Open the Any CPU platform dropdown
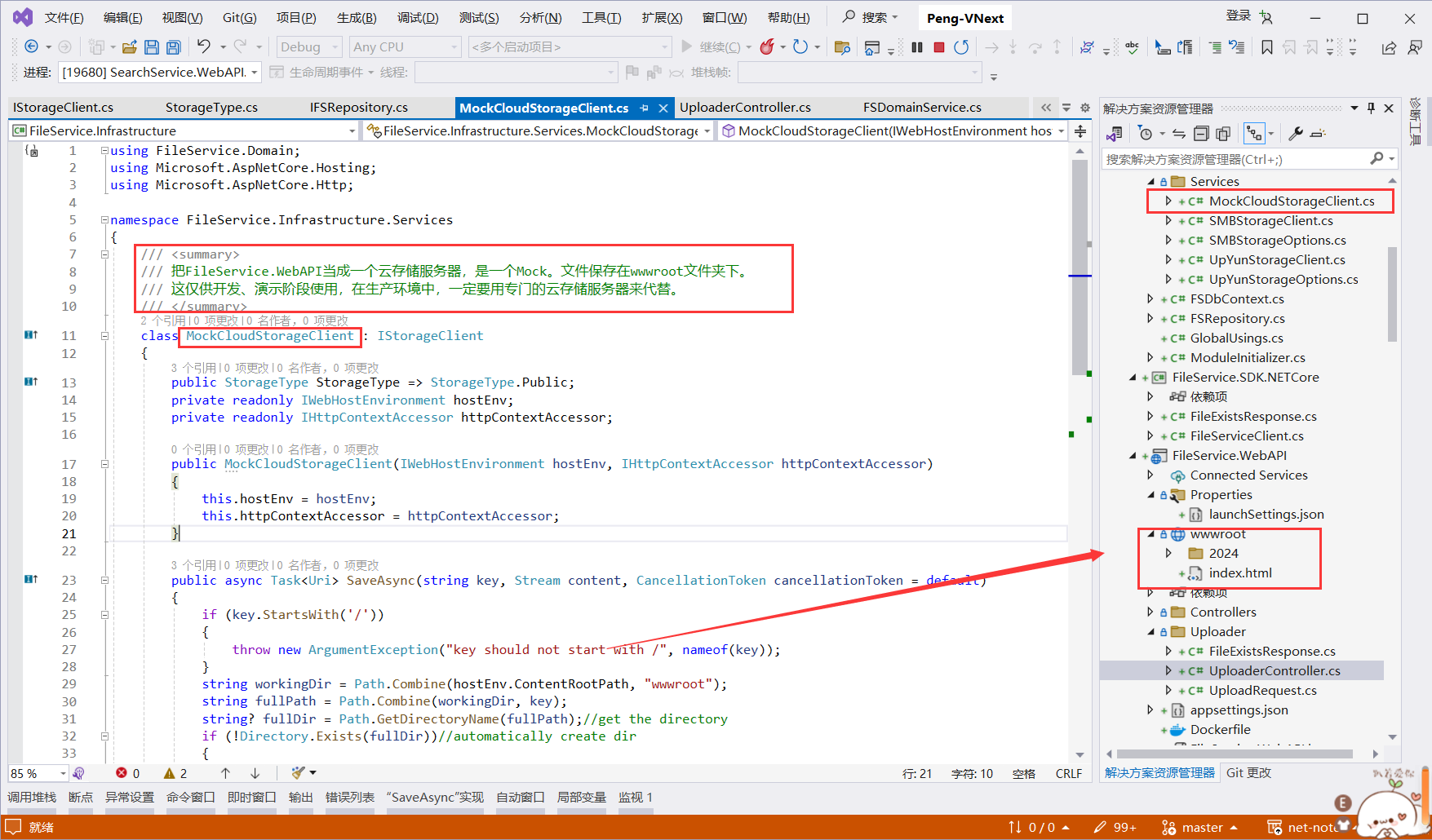 (406, 47)
